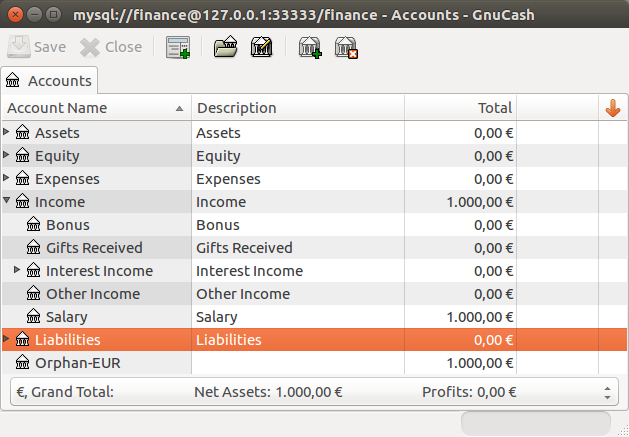This screenshot has width=629, height=437.
Task: Click the Delete Account red-x icon
Action: (x=346, y=47)
